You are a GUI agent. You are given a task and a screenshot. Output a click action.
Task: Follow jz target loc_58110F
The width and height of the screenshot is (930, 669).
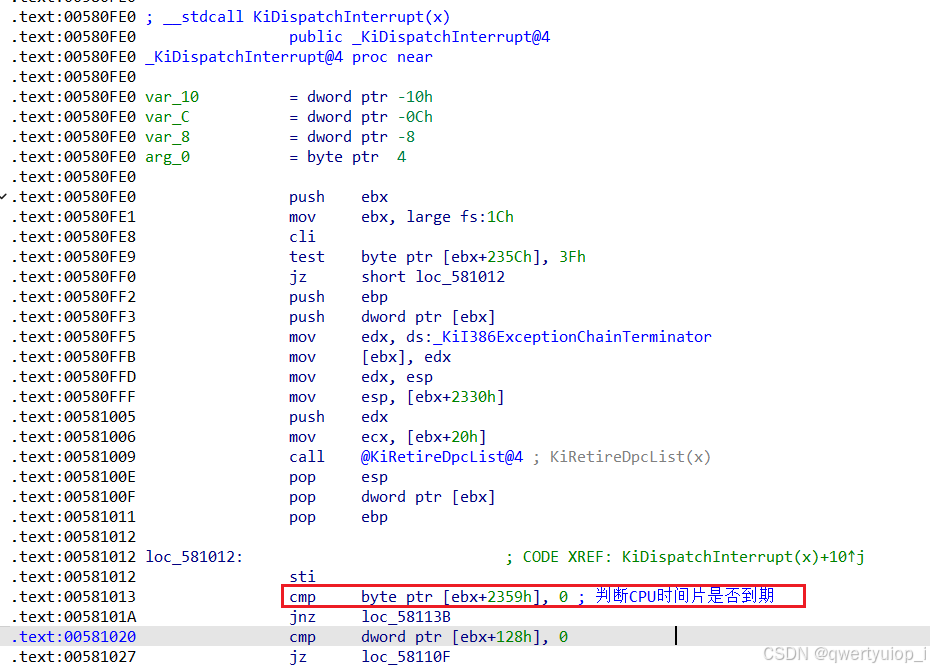coord(406,657)
